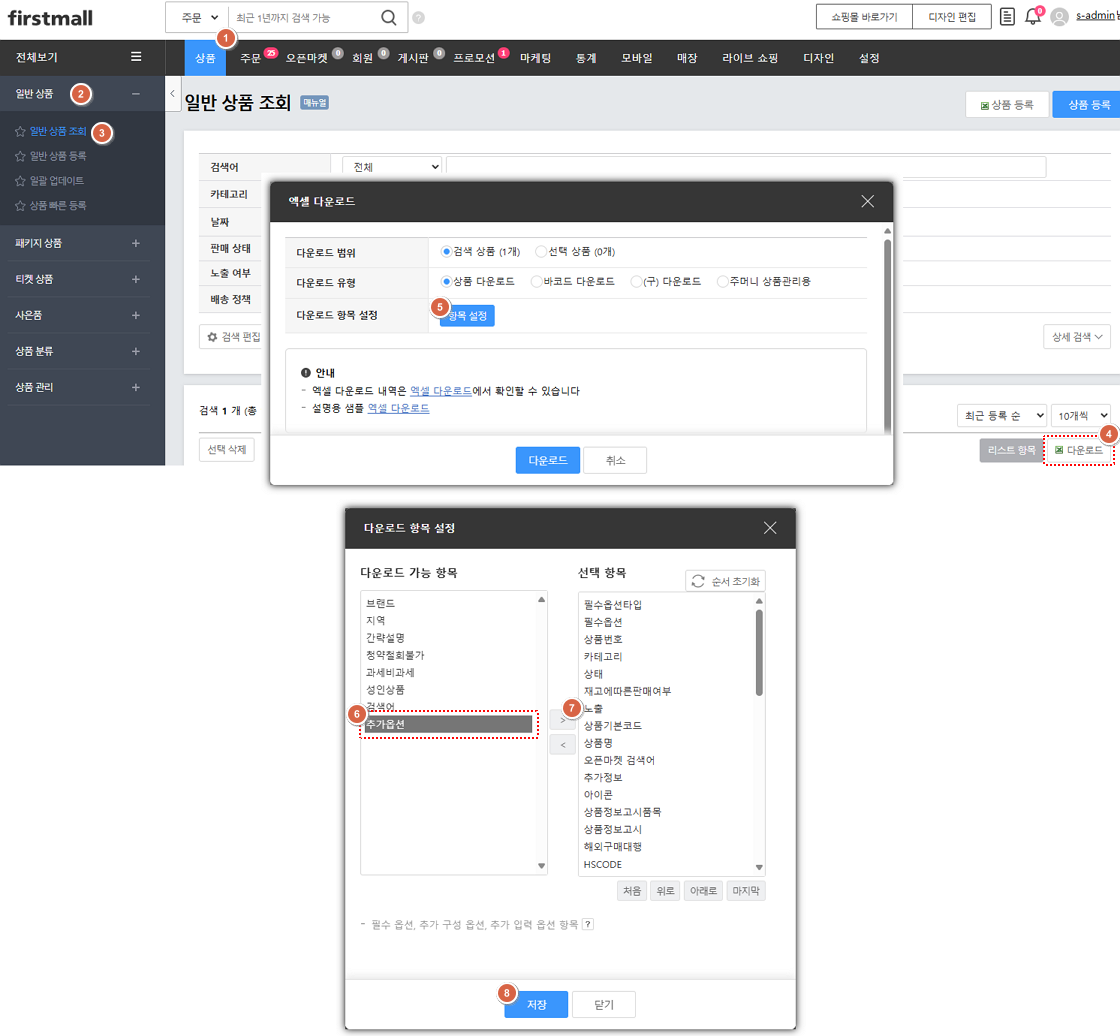Image resolution: width=1120 pixels, height=1036 pixels.
Task: Expand 상세 검색 options
Action: pos(1076,337)
